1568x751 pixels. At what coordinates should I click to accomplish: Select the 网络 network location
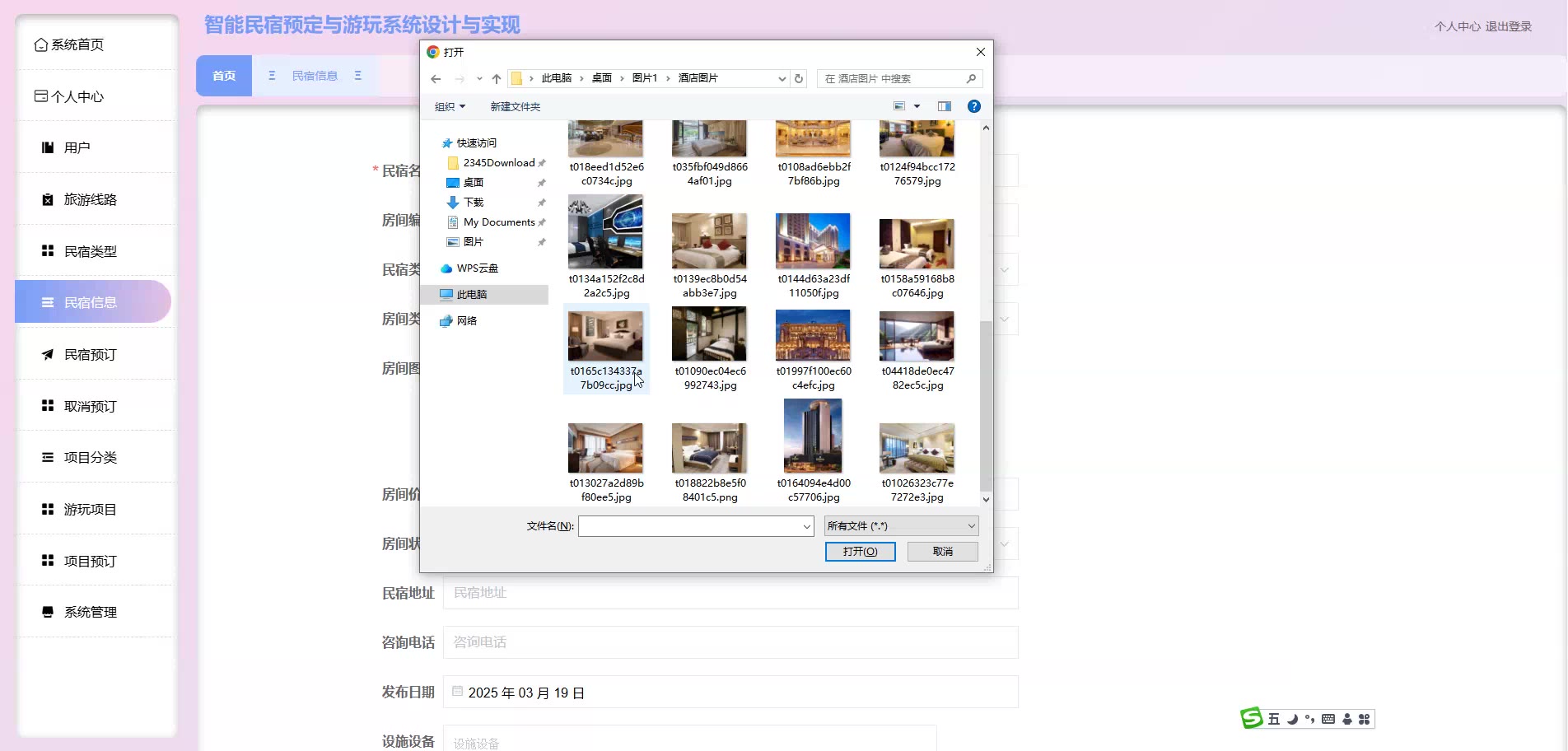[x=467, y=321]
